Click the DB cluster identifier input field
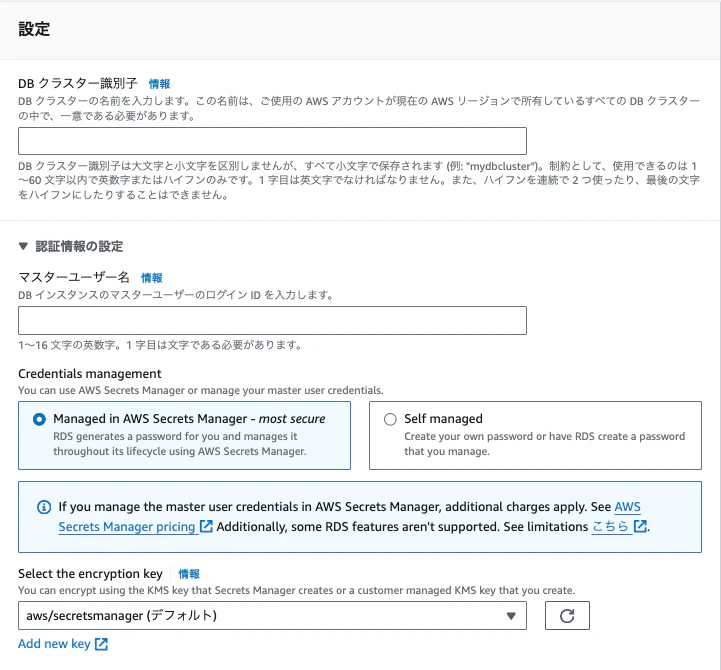The width and height of the screenshot is (721, 670). point(272,141)
